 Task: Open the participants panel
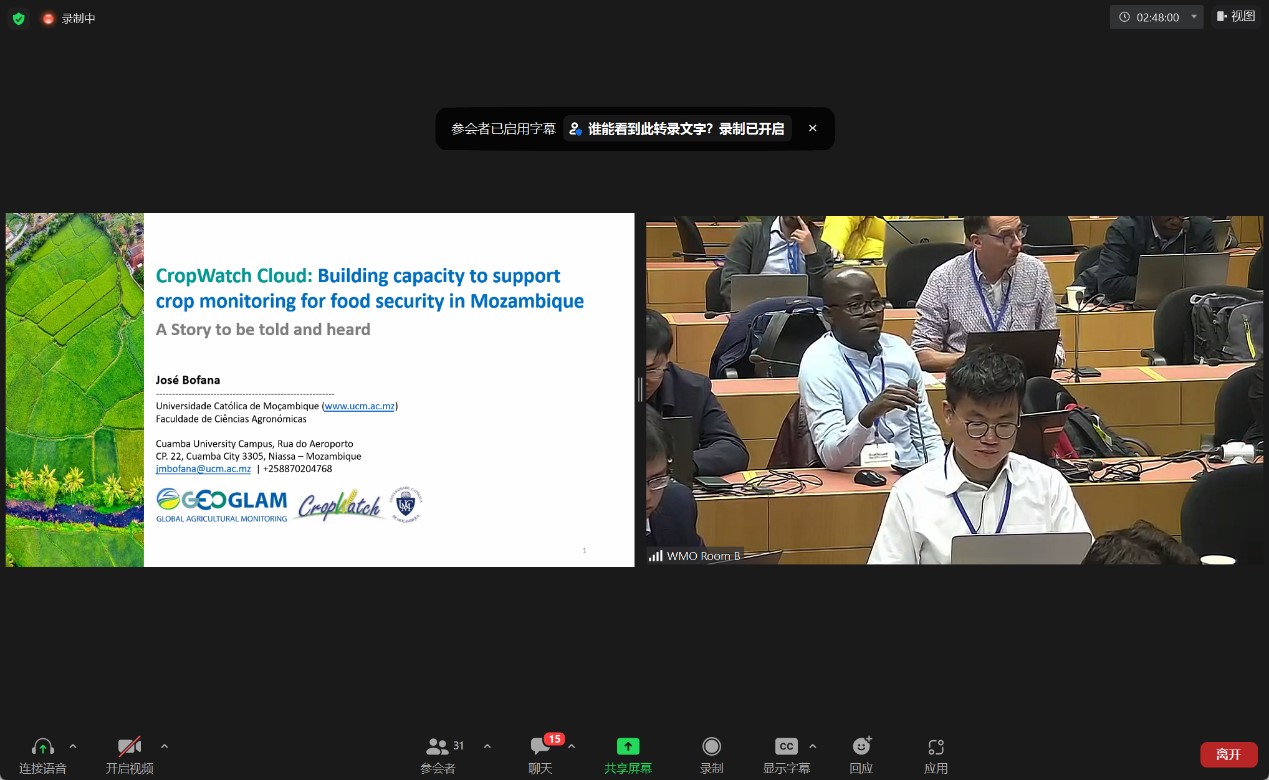[x=438, y=754]
